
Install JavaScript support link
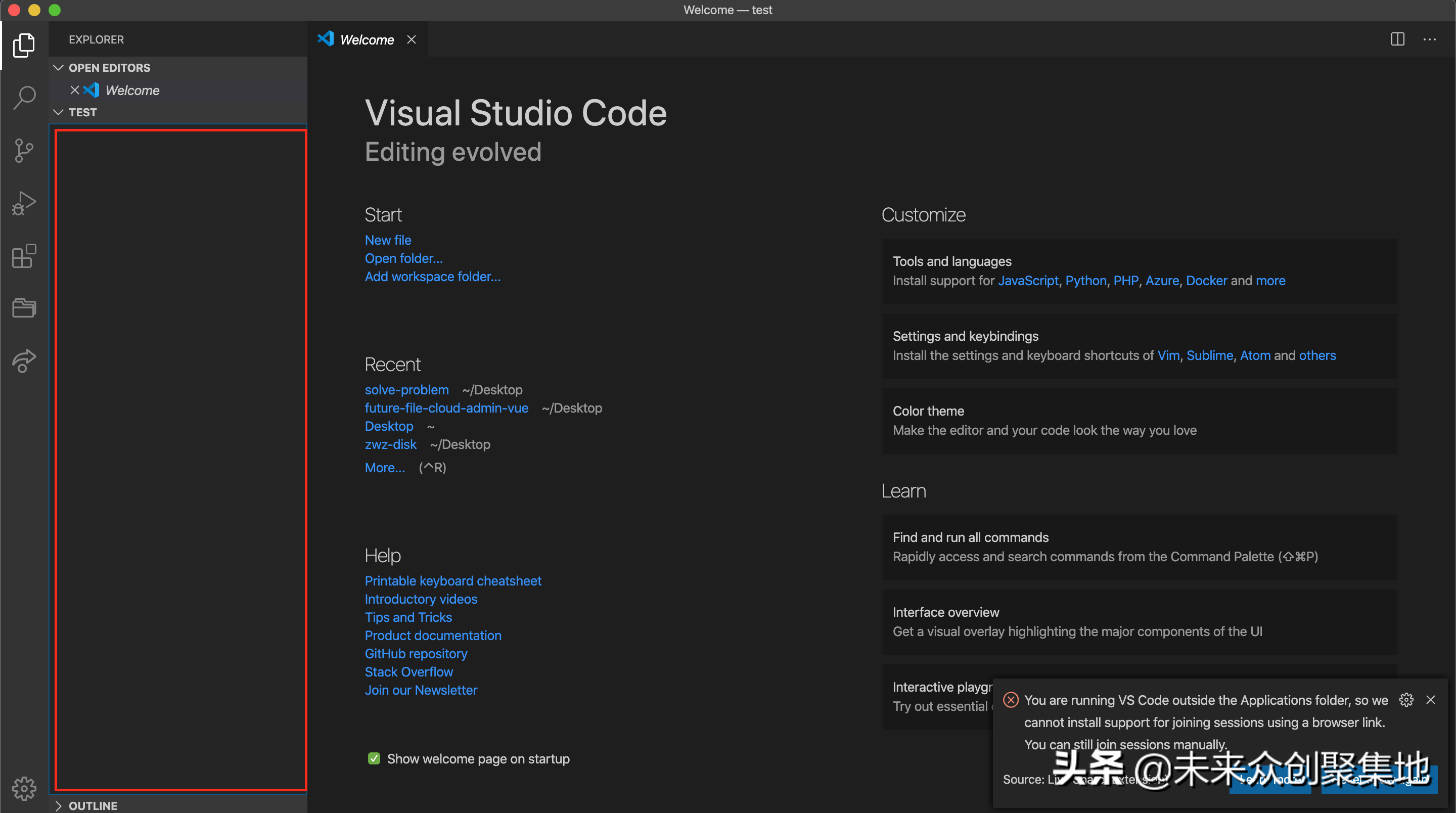coord(1028,281)
